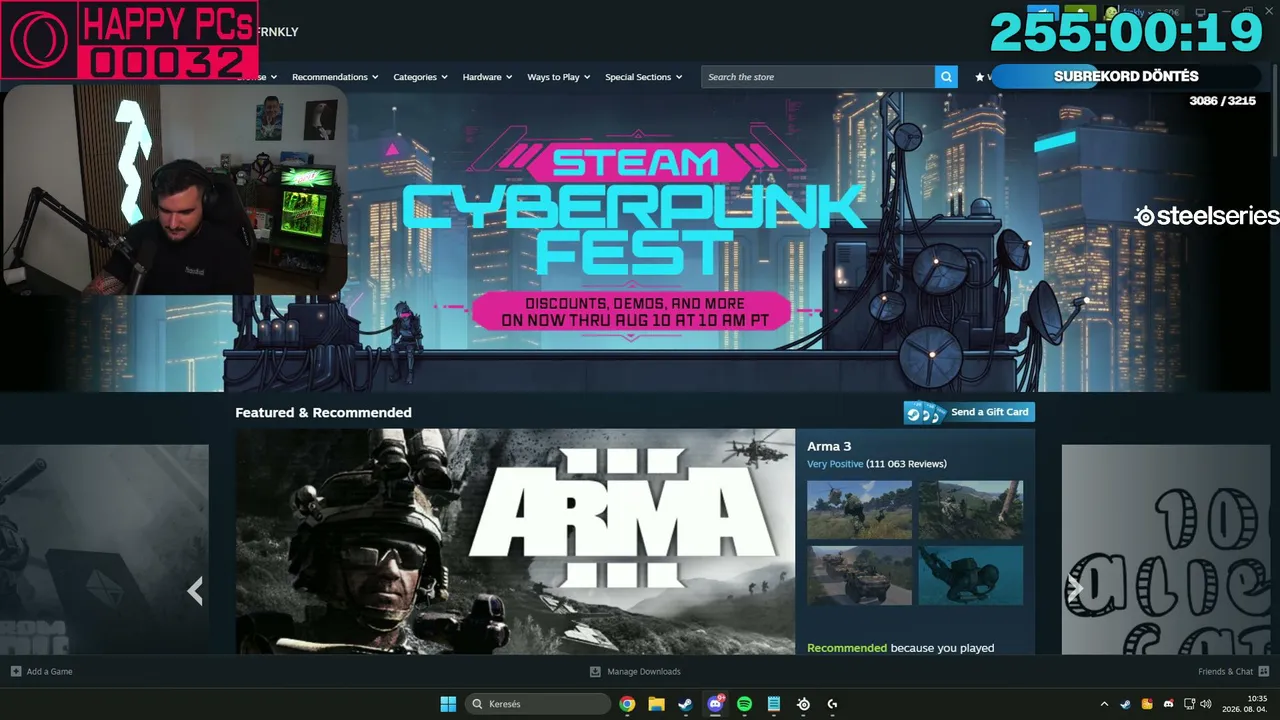View the Arma 3 armored vehicles screenshot
Image resolution: width=1280 pixels, height=720 pixels.
[859, 575]
